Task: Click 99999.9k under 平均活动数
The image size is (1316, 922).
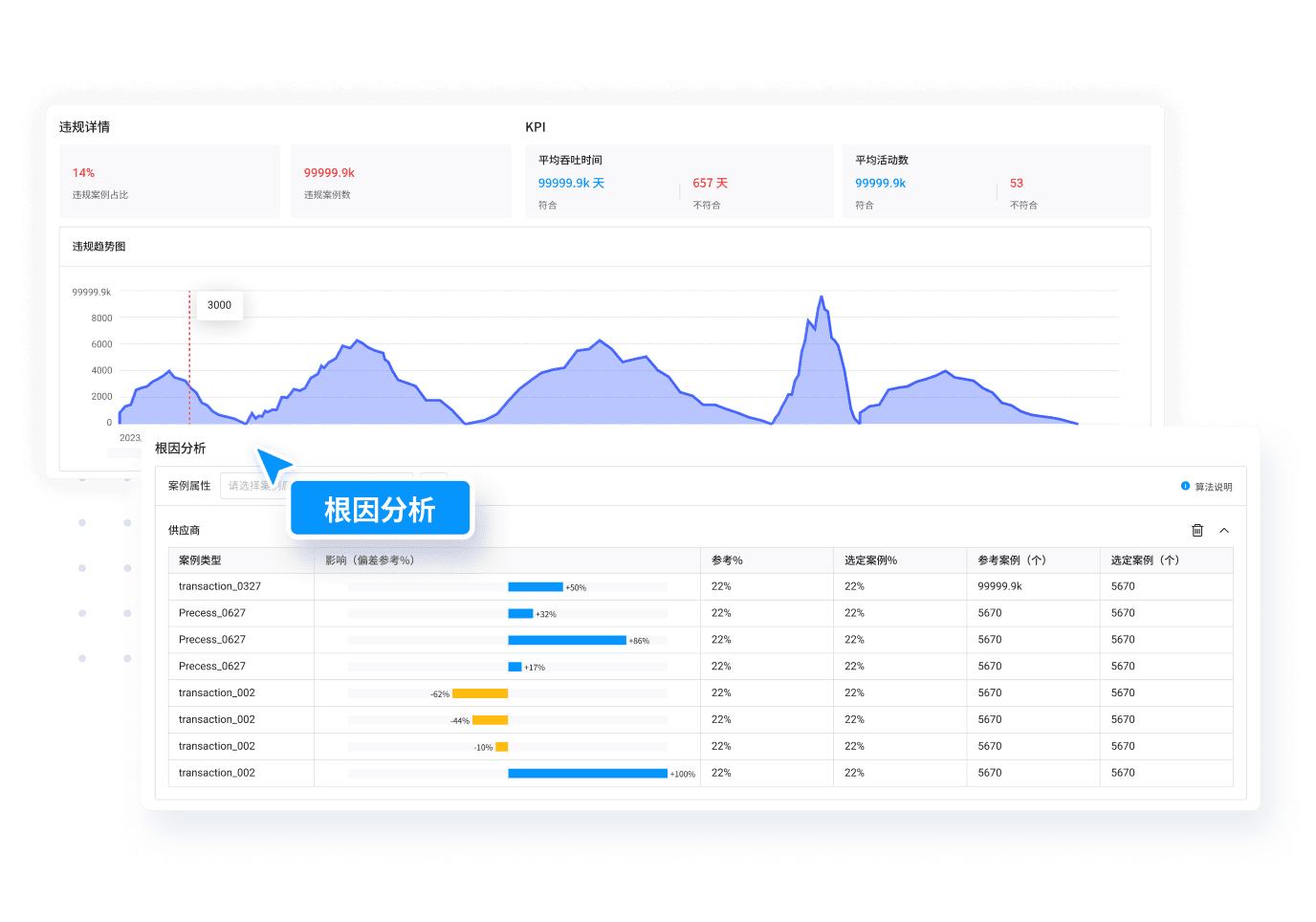Action: pos(880,183)
